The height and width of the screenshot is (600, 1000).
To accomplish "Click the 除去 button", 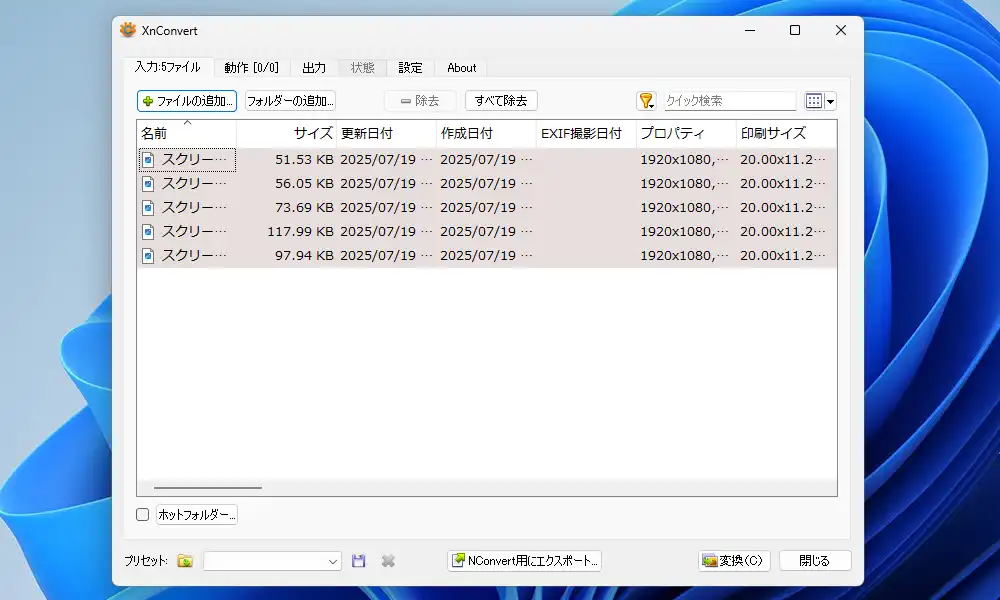I will 420,101.
